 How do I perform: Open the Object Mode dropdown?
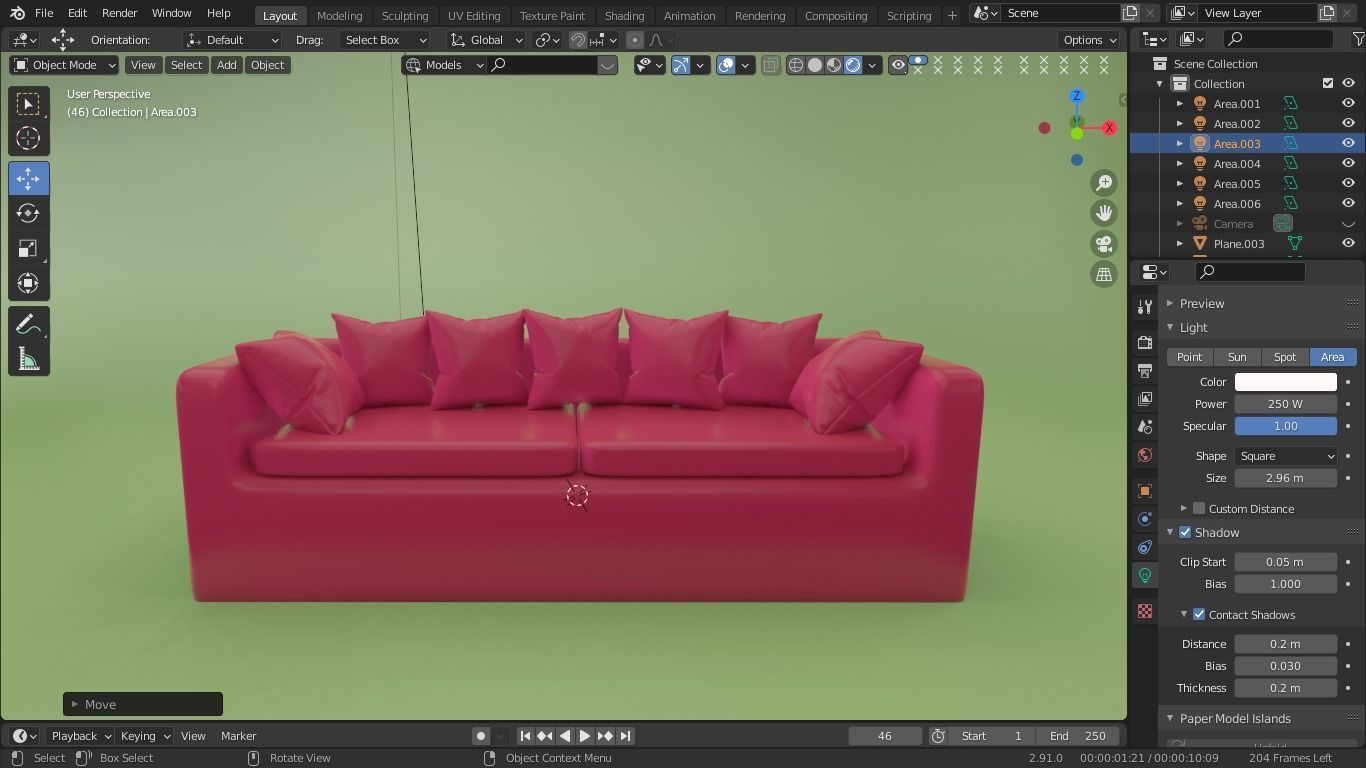(64, 65)
